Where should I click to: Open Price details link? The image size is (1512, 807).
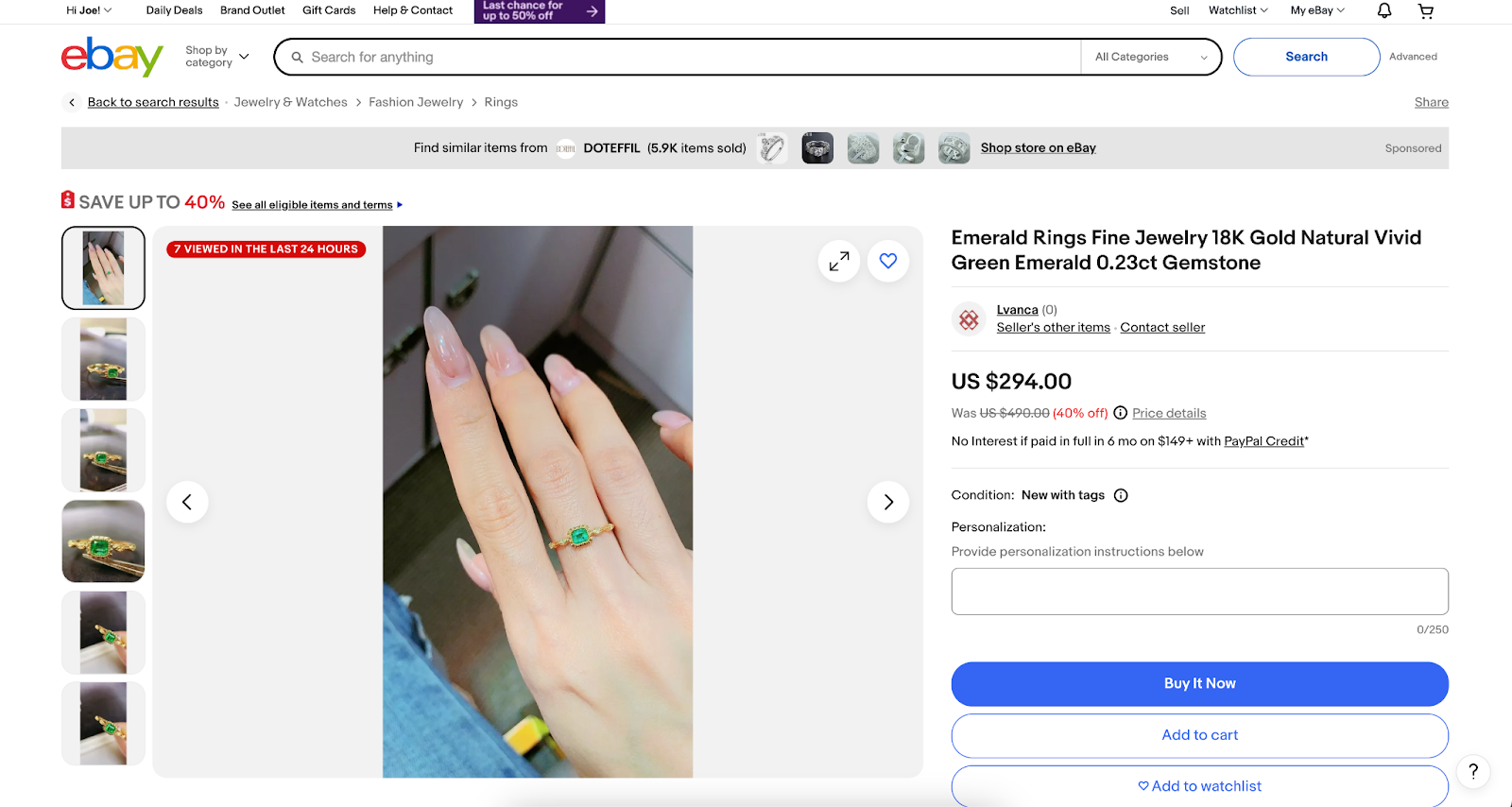(1169, 413)
